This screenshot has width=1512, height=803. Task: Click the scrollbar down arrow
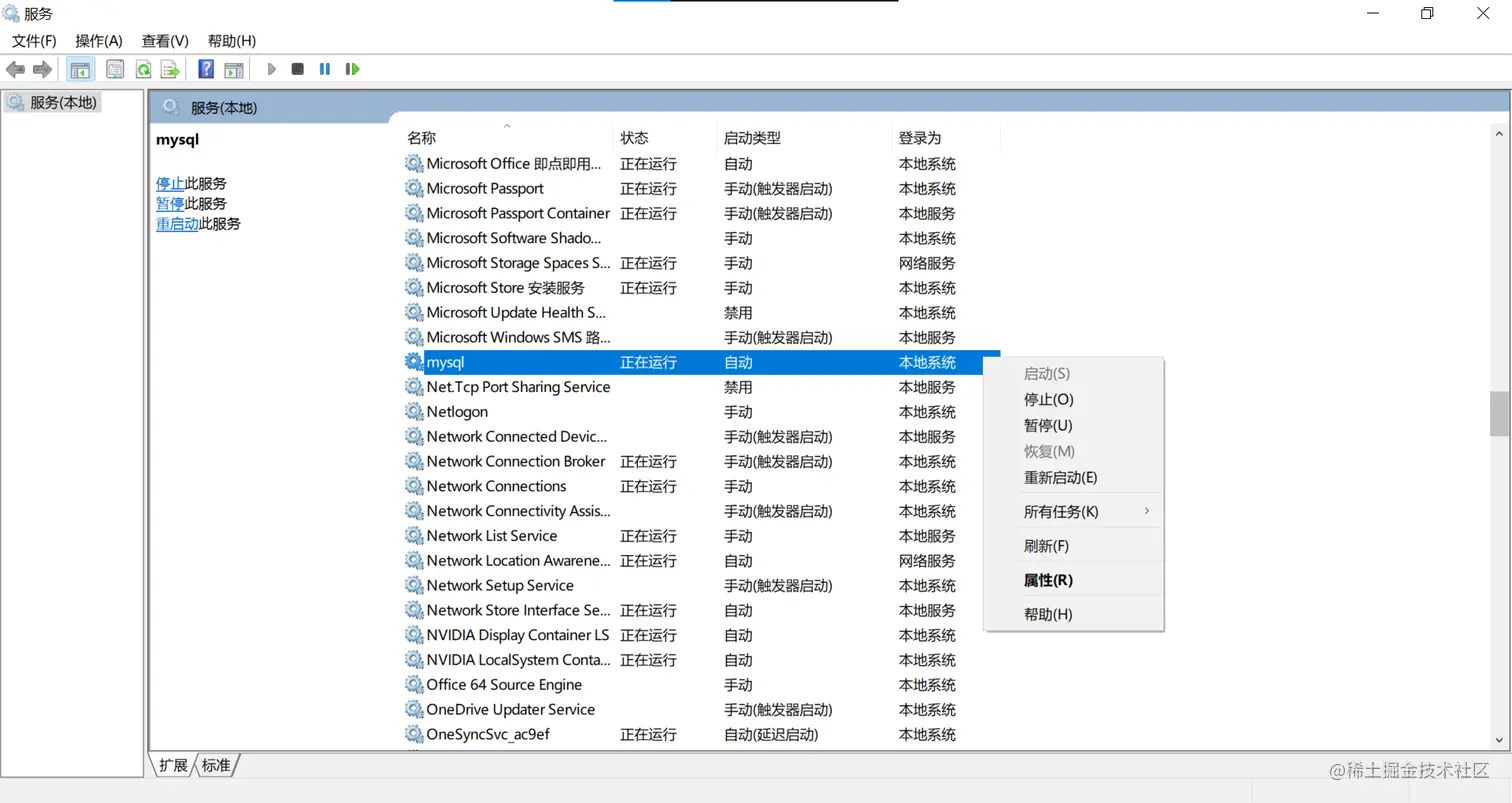pyautogui.click(x=1499, y=739)
